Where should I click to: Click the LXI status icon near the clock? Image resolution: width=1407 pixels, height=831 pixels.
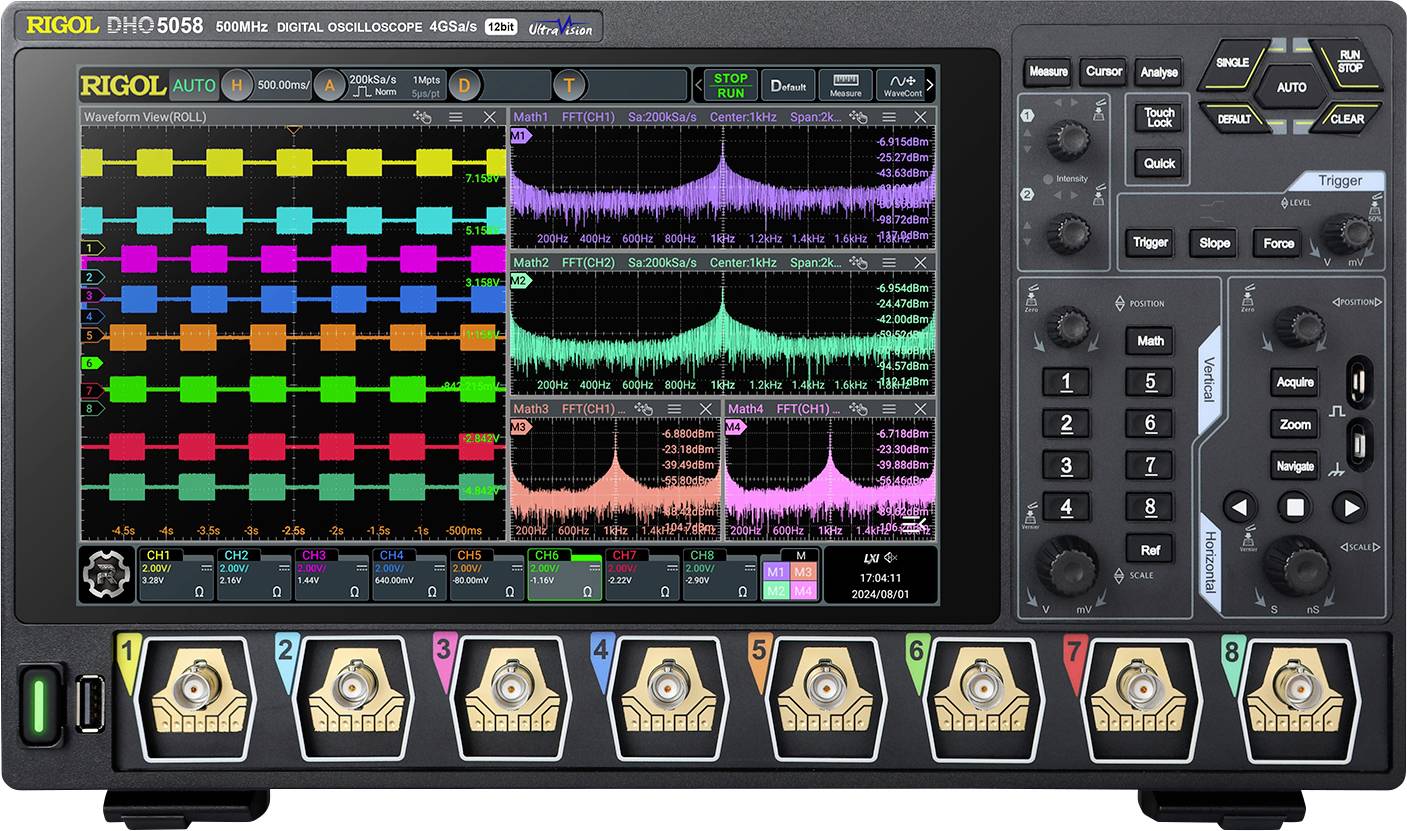pos(871,558)
